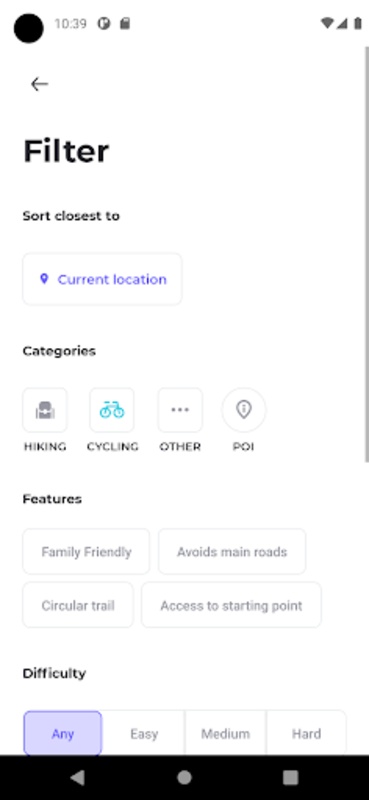Image resolution: width=369 pixels, height=800 pixels.
Task: Set difficulty to Hard
Action: (306, 733)
